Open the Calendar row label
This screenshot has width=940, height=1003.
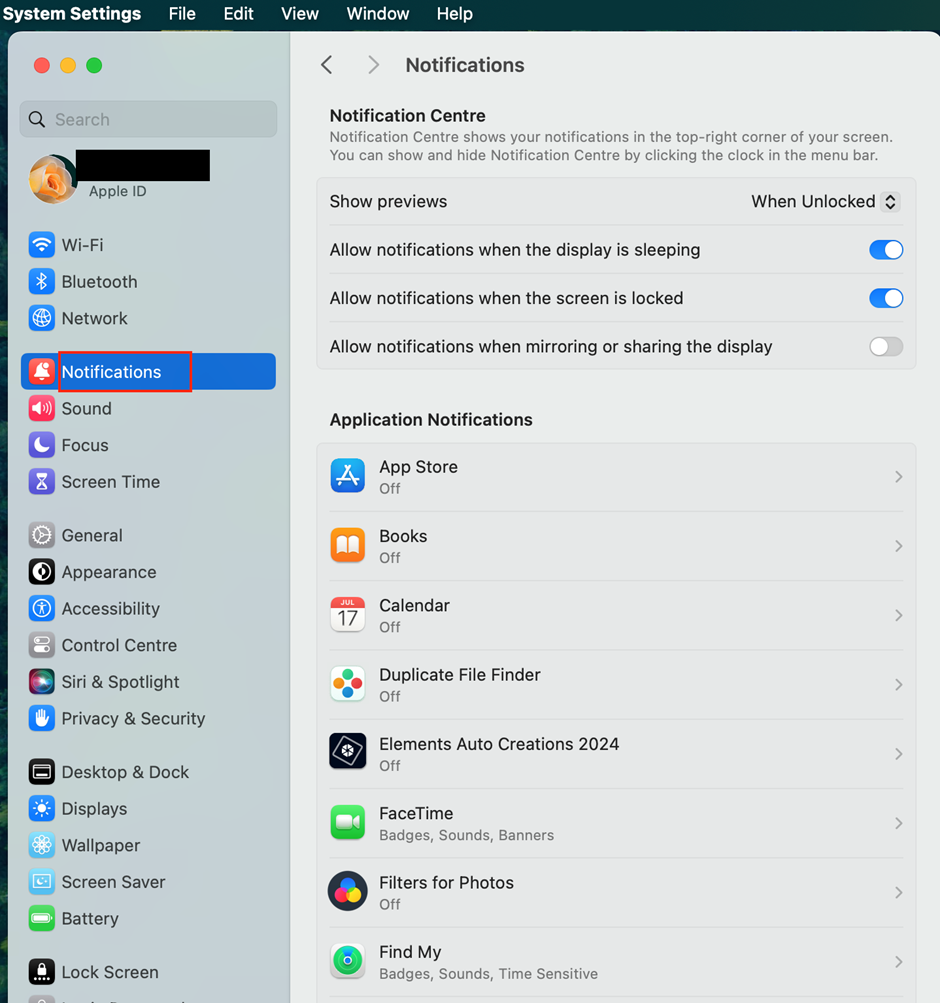pyautogui.click(x=414, y=606)
